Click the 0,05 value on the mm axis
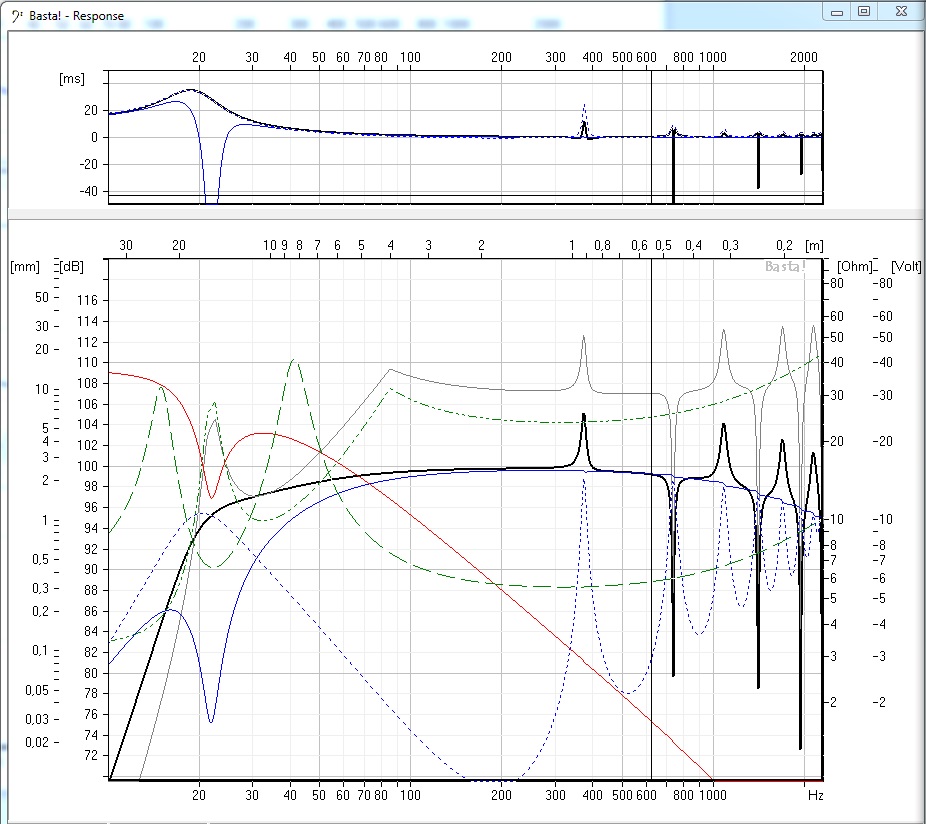 click(37, 691)
